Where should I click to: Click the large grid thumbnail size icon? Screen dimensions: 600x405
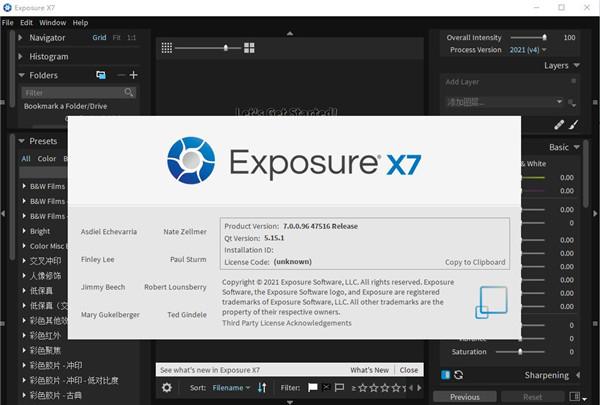point(249,48)
